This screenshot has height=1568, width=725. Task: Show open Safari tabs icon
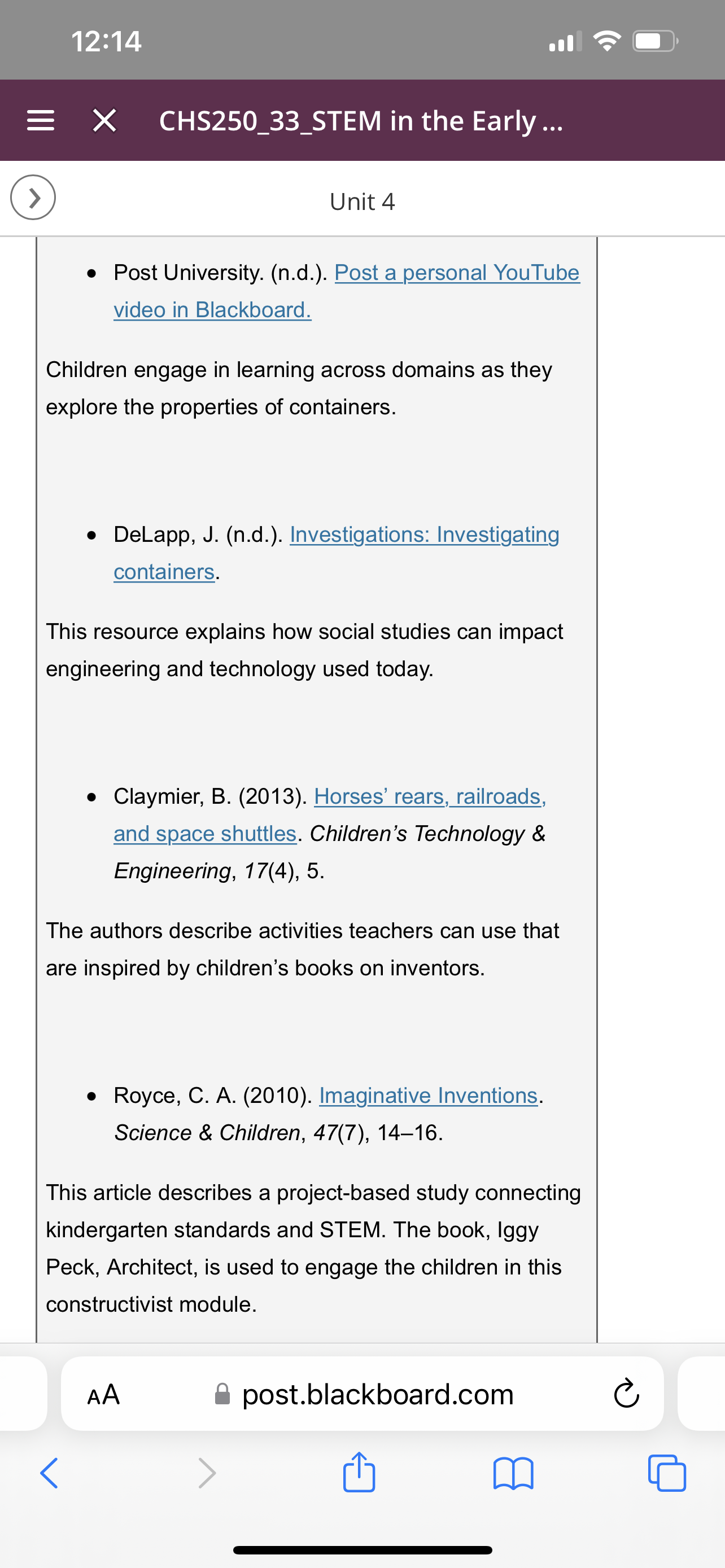(667, 1473)
